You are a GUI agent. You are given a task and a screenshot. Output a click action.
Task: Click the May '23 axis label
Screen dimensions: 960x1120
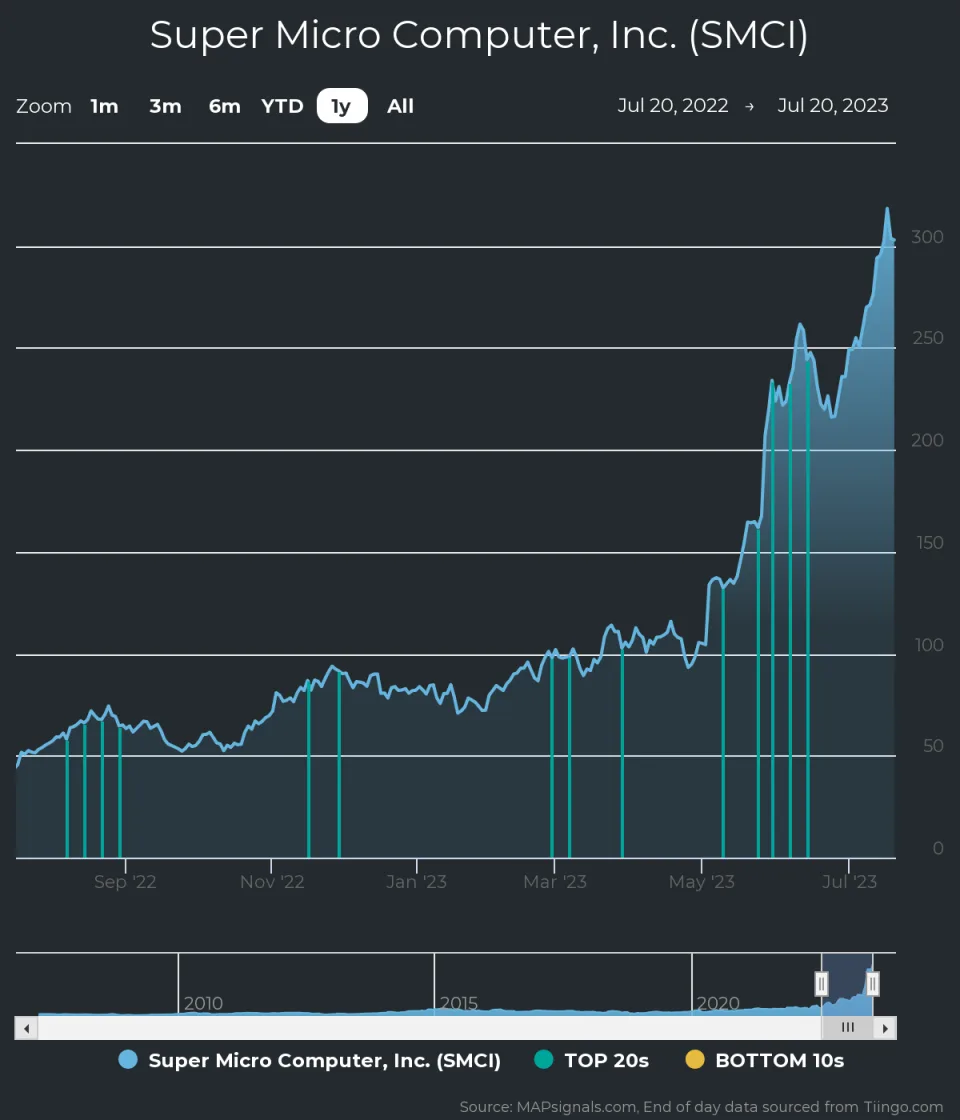pos(701,882)
